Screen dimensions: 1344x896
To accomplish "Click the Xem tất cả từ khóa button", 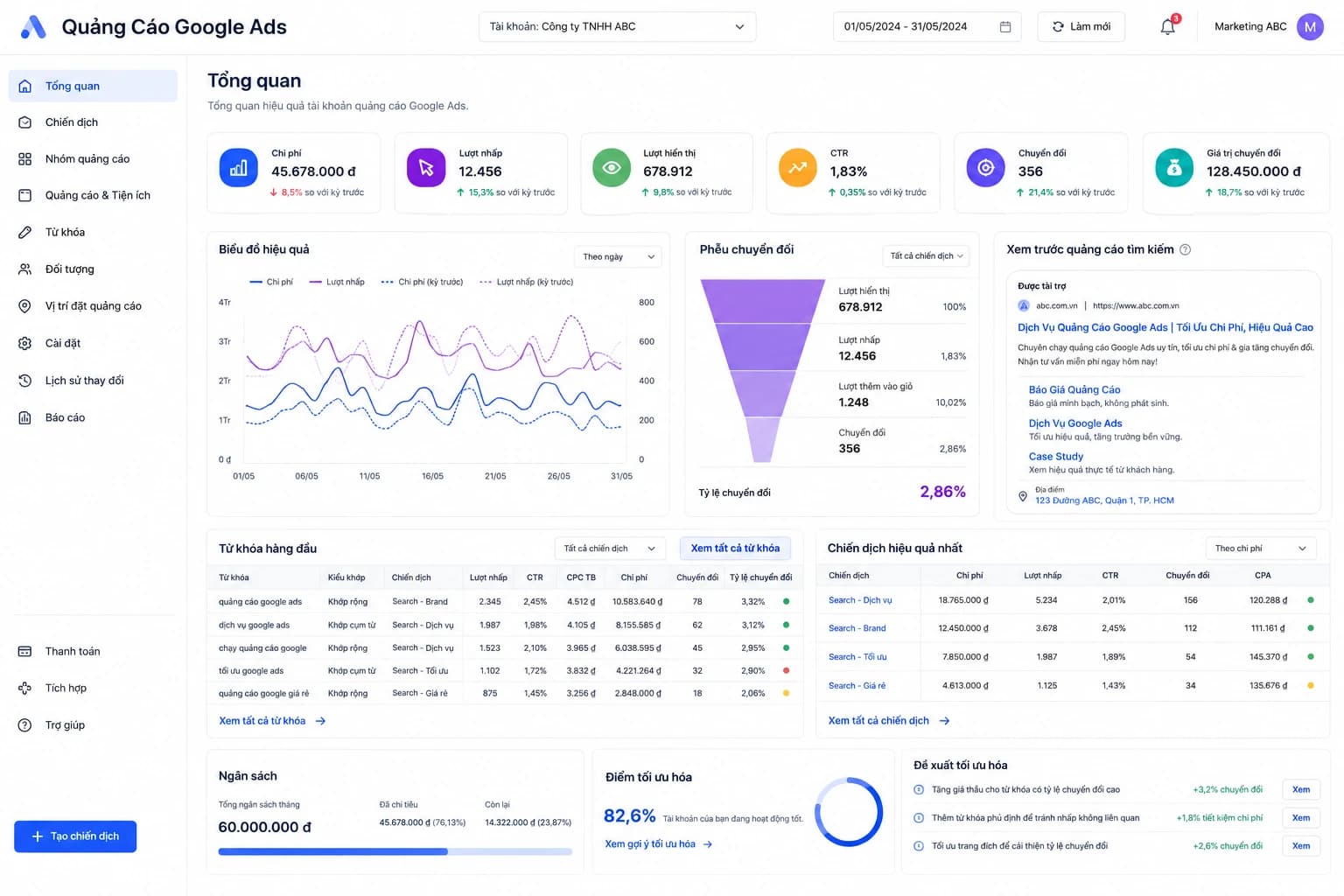I will [735, 549].
